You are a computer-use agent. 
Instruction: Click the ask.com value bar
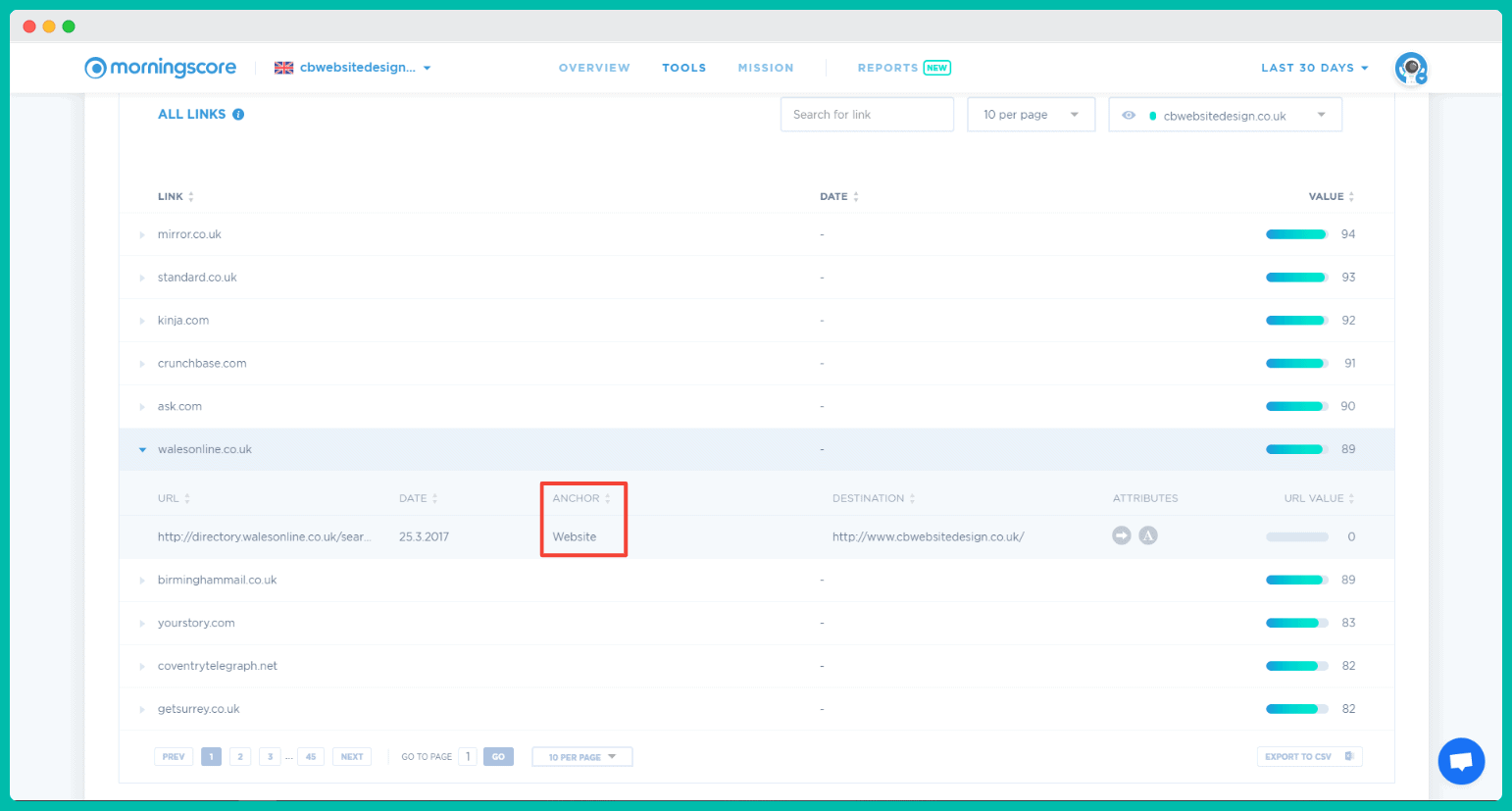1296,406
